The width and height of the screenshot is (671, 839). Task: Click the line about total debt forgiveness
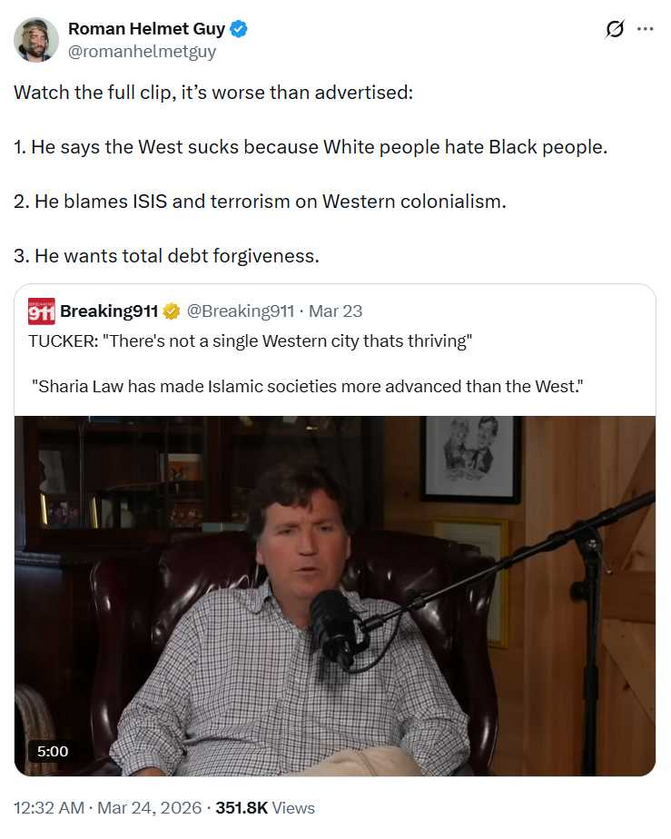pos(166,256)
